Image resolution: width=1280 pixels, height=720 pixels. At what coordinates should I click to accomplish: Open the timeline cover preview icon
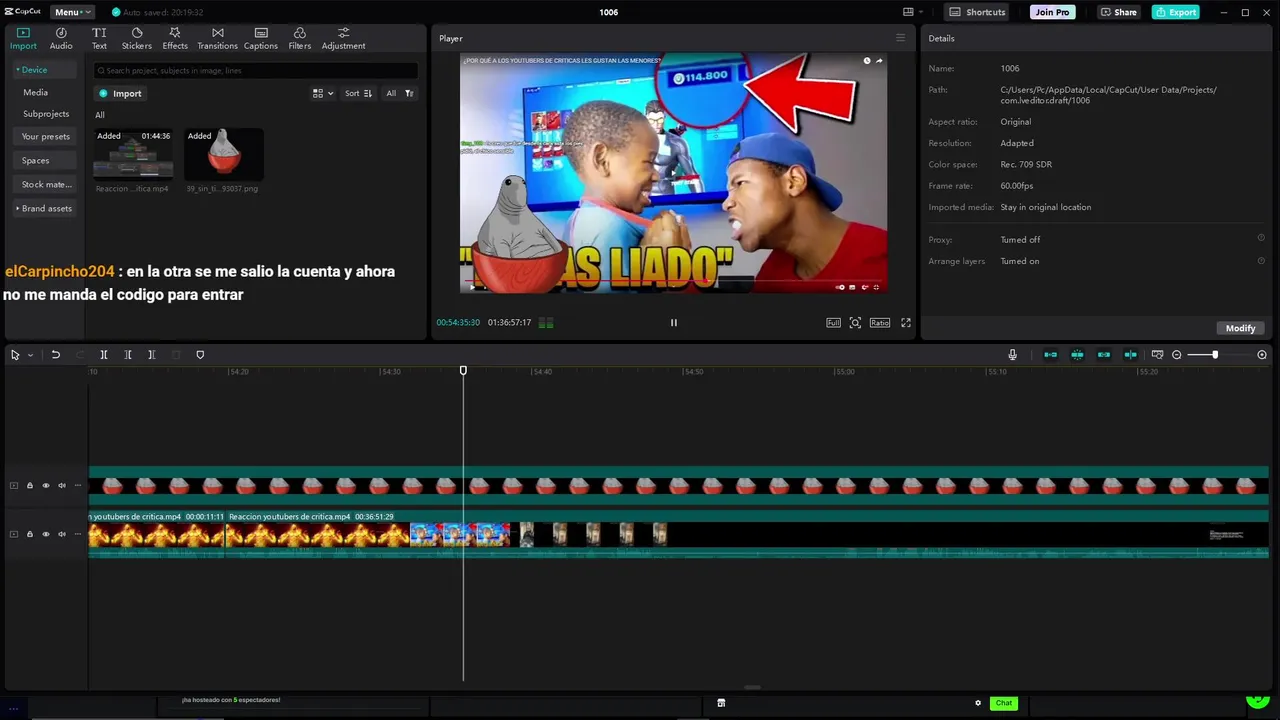[1157, 355]
